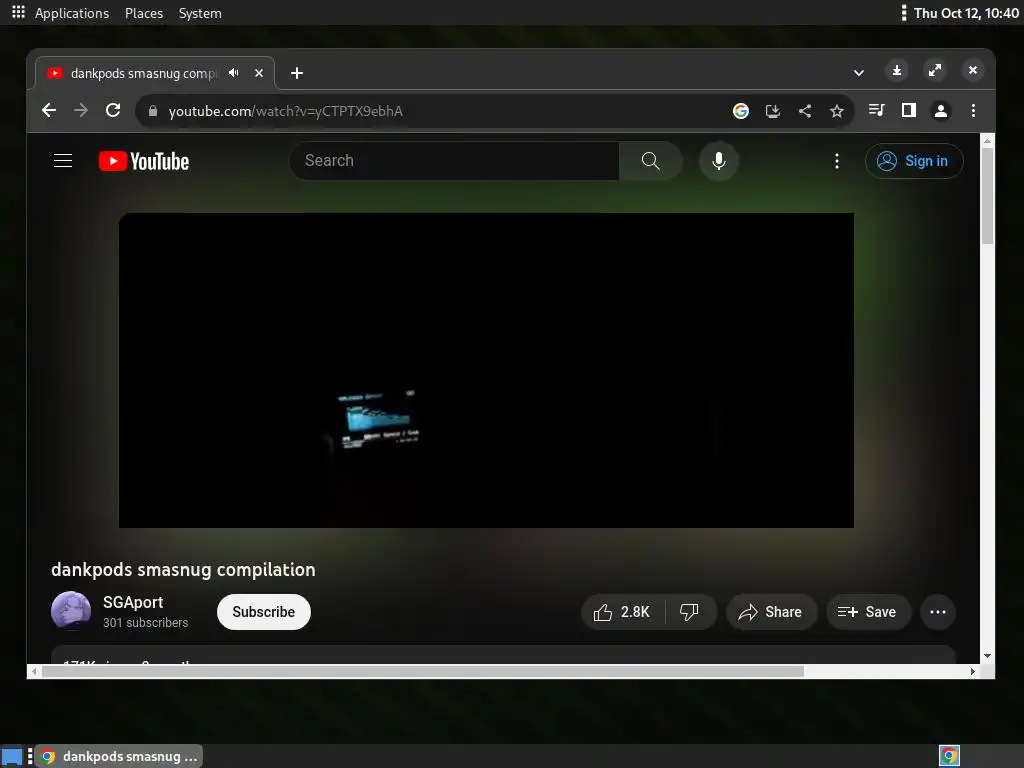The height and width of the screenshot is (768, 1024).
Task: Open Chrome's three-dot menu
Action: click(973, 110)
